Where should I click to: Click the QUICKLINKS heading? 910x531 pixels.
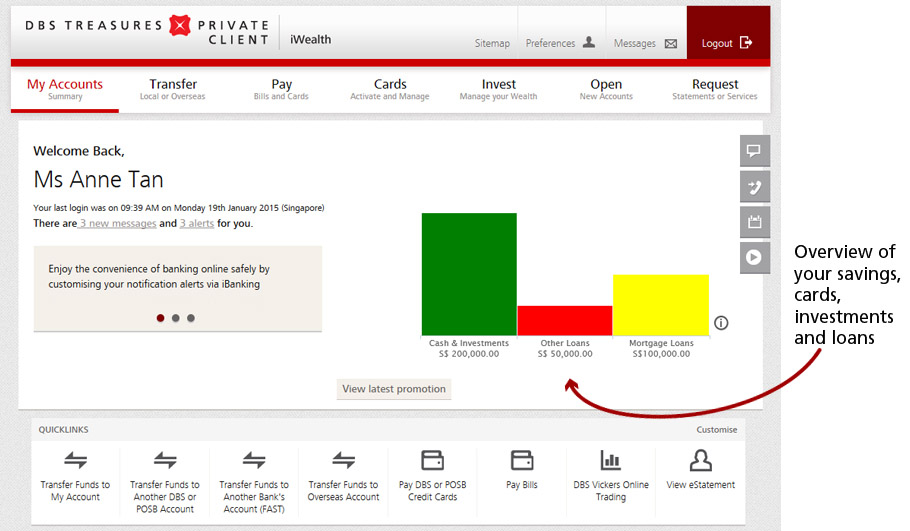pos(63,429)
